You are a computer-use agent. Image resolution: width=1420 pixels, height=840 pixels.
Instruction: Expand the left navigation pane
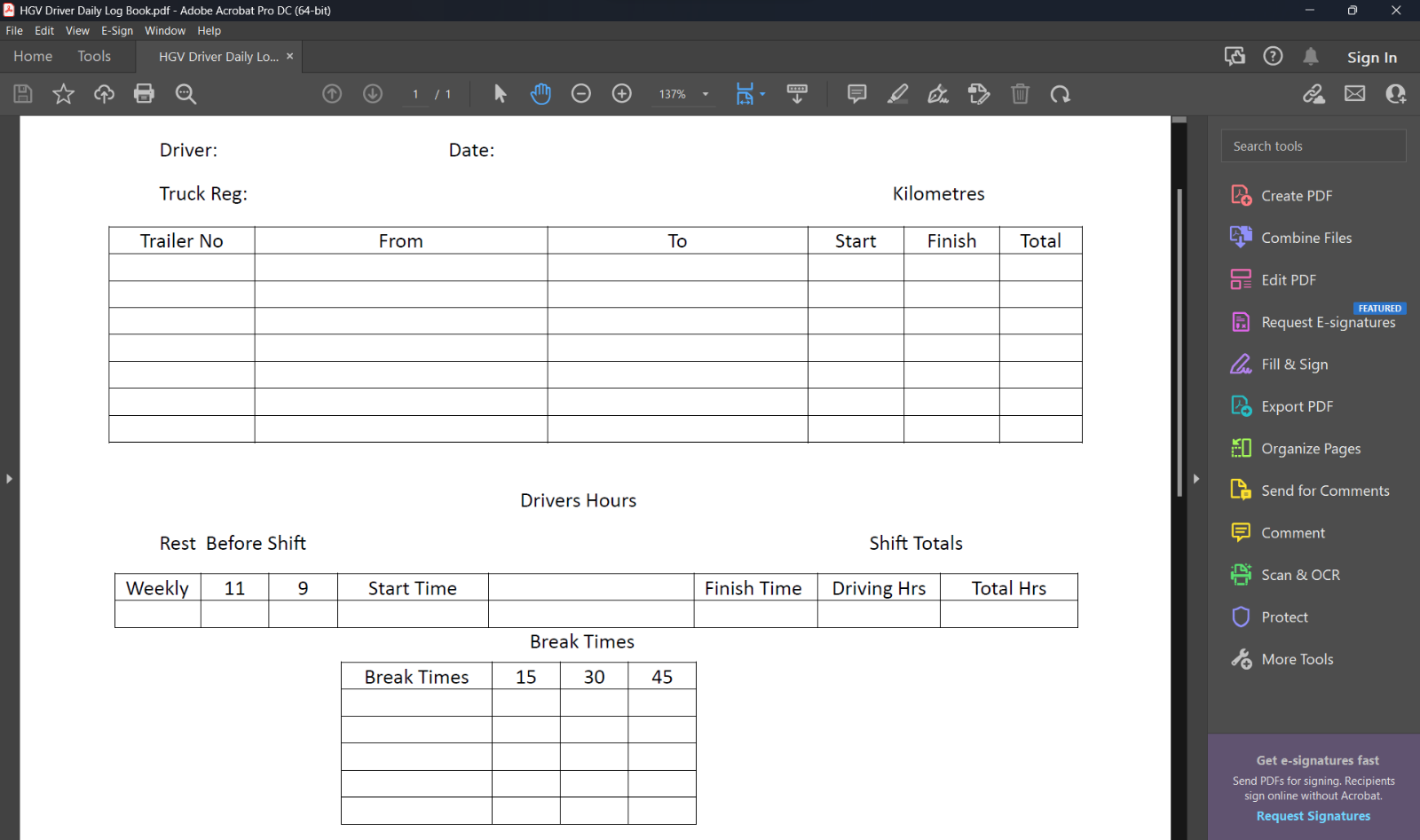9,478
